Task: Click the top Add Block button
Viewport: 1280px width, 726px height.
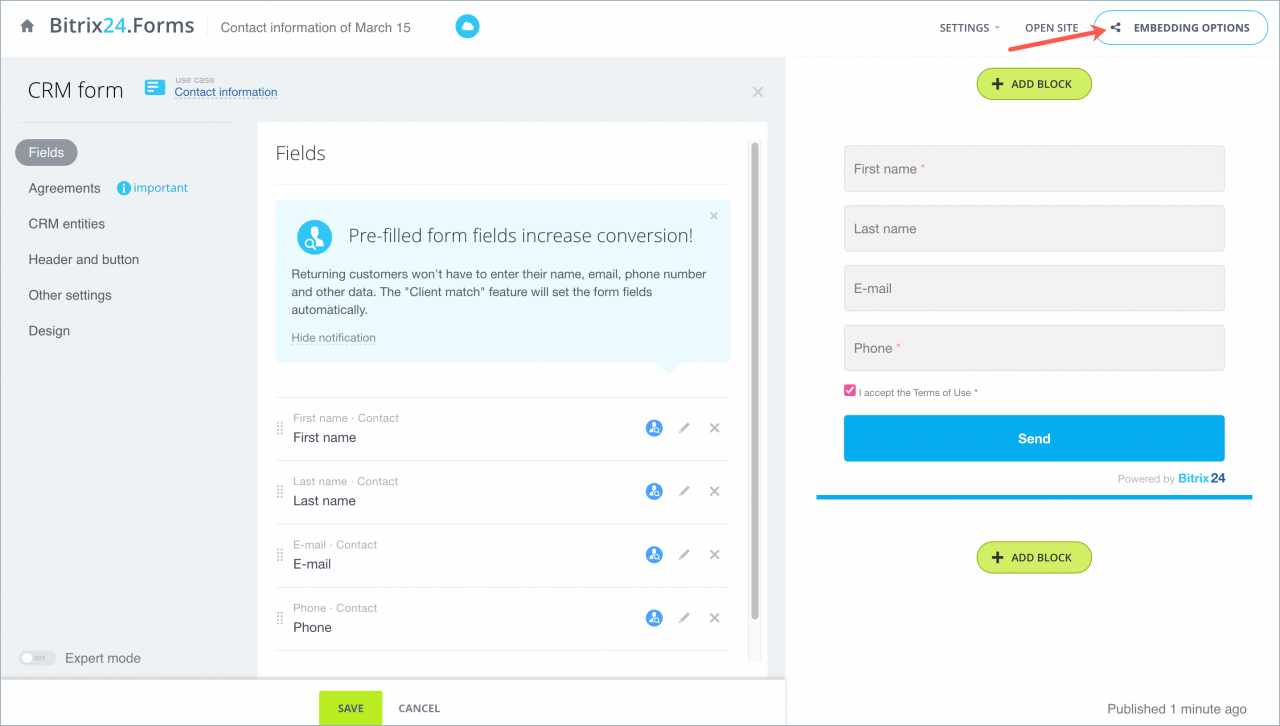Action: click(x=1034, y=84)
